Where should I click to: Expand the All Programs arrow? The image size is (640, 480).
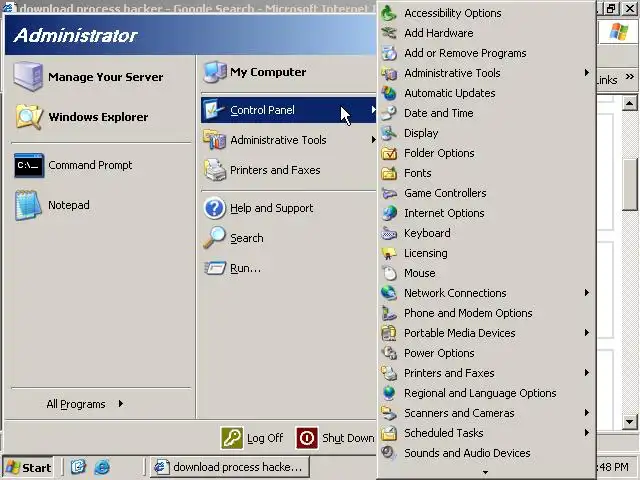click(x=121, y=404)
